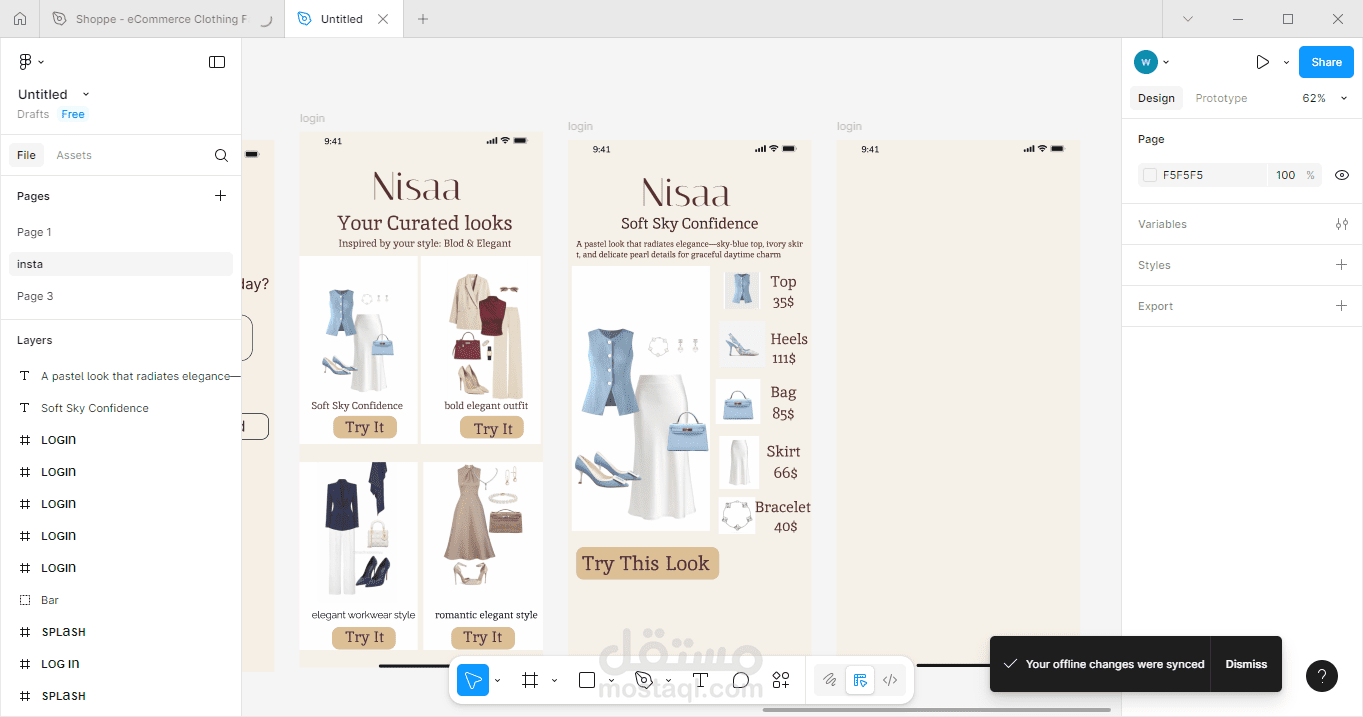
Task: Select the insta page
Action: [120, 264]
